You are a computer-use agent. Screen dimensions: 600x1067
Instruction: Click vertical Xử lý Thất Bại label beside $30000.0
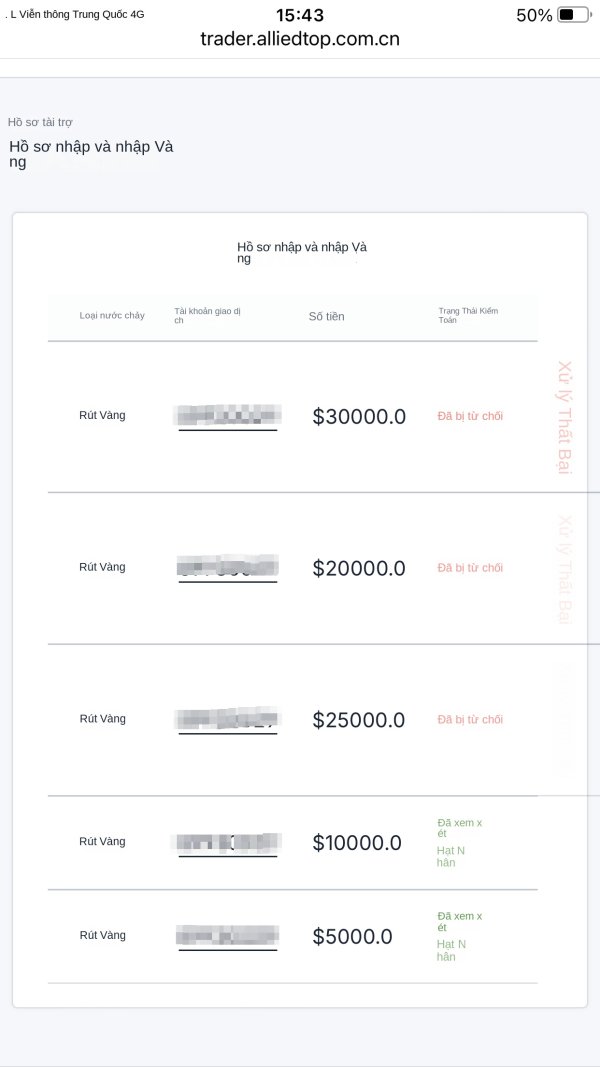pos(564,417)
